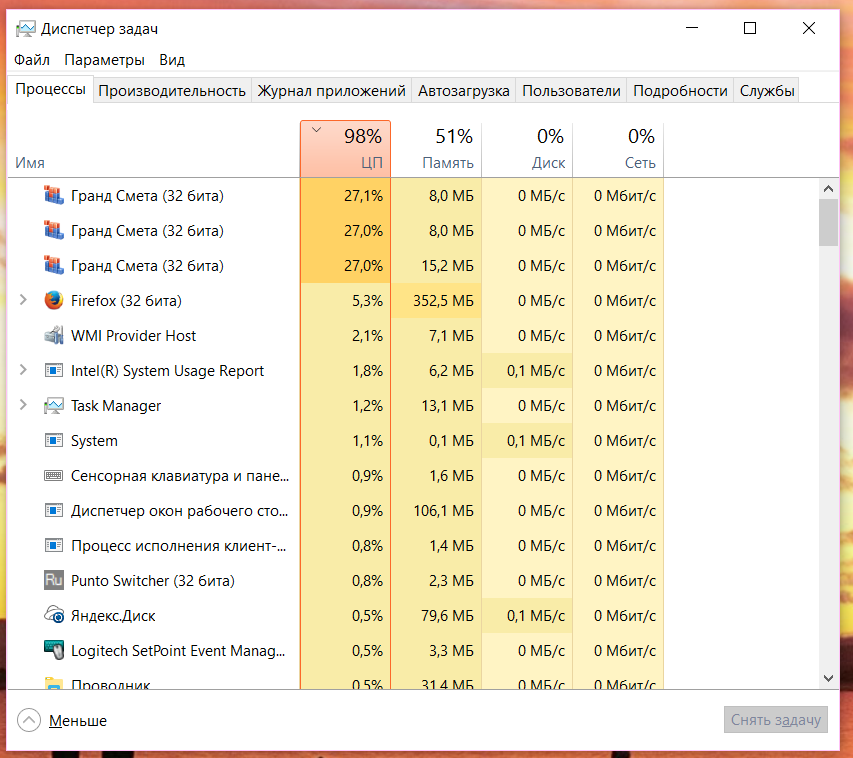This screenshot has width=853, height=758.
Task: Open the Параметры menu
Action: (x=105, y=60)
